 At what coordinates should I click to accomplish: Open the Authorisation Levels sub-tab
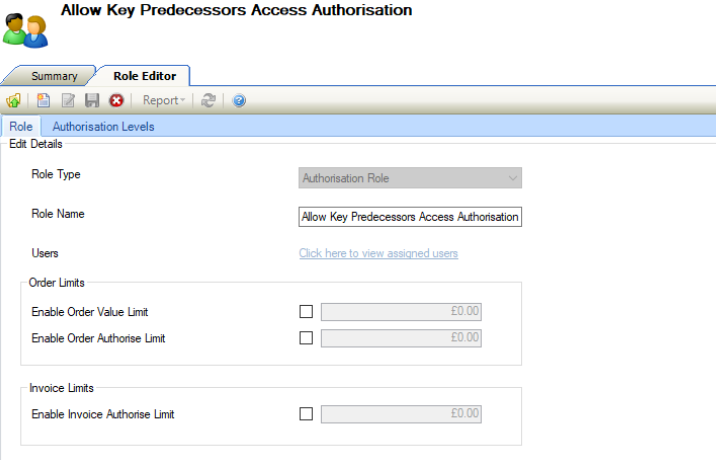pos(103,127)
